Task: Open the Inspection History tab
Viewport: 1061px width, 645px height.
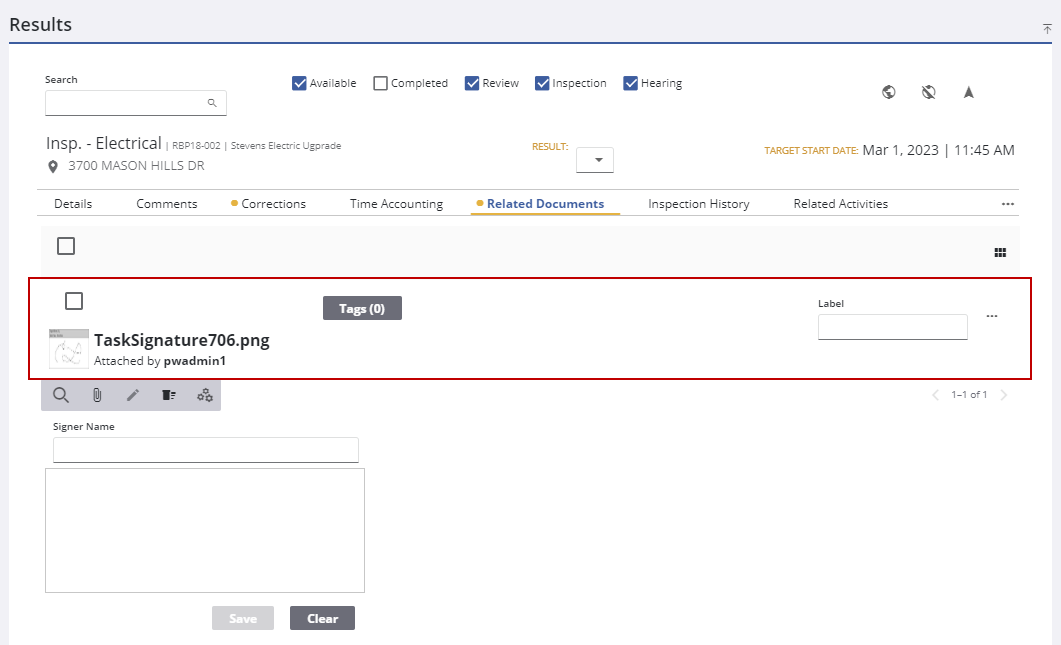Action: click(x=698, y=204)
